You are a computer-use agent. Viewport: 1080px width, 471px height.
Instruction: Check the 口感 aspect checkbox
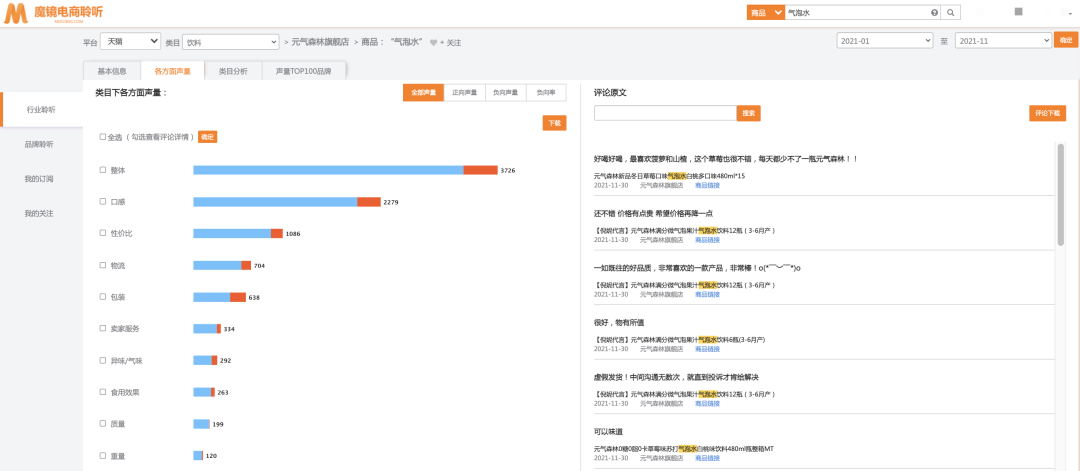[x=103, y=202]
